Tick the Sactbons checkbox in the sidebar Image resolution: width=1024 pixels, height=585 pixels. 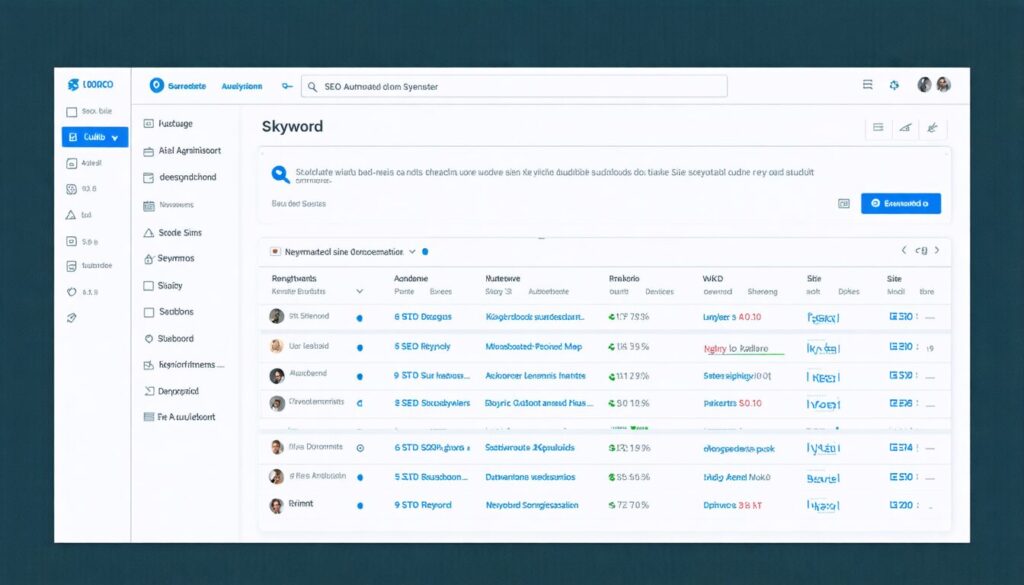point(148,313)
